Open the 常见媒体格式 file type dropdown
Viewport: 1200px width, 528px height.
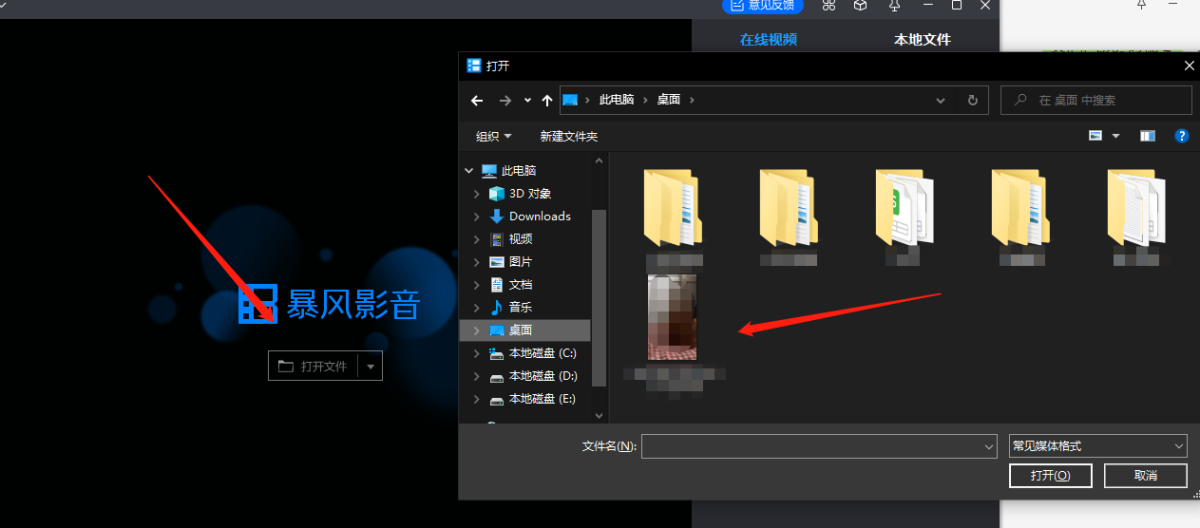[1097, 446]
